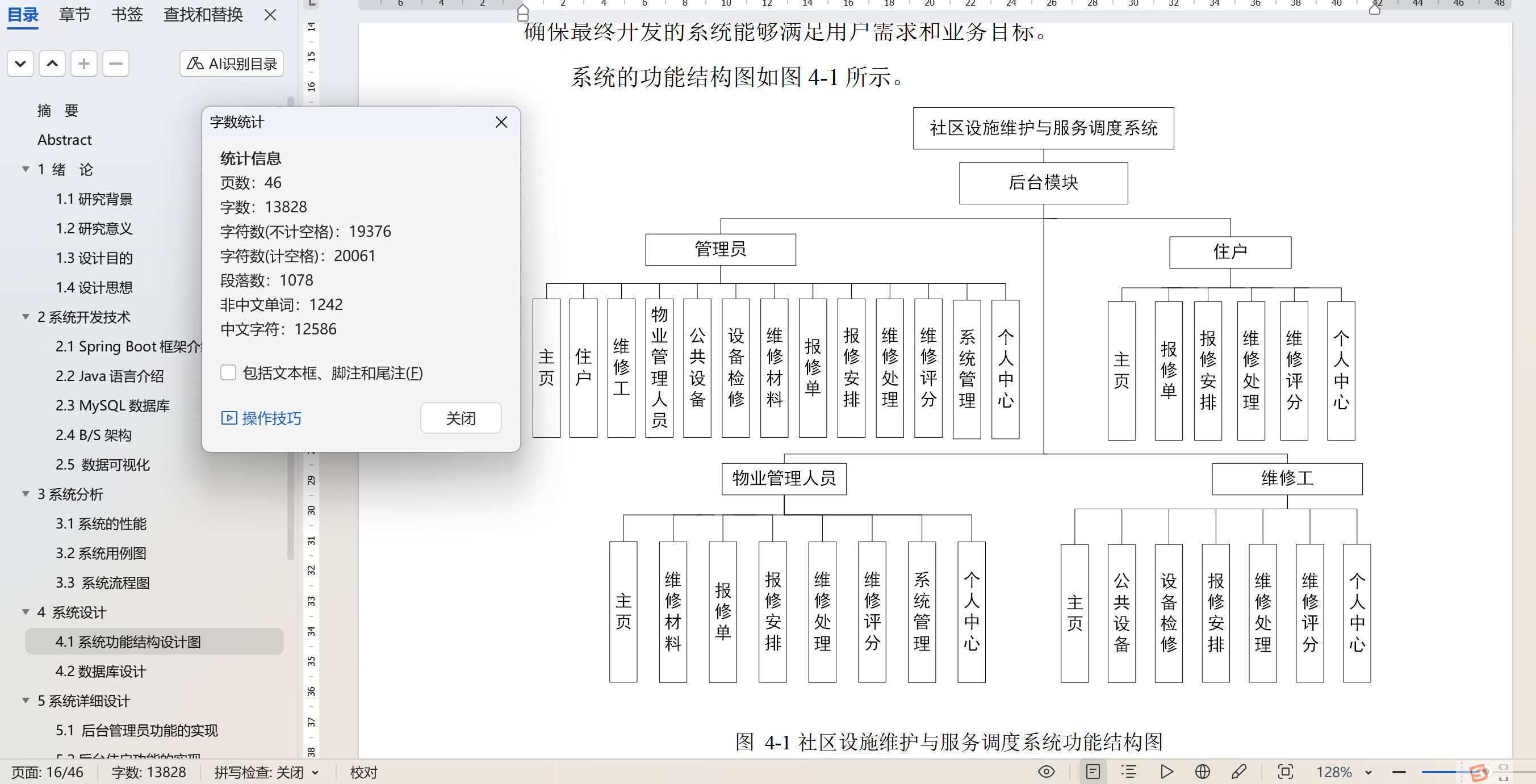Open web layout globe icon
Viewport: 1536px width, 784px height.
[1203, 772]
